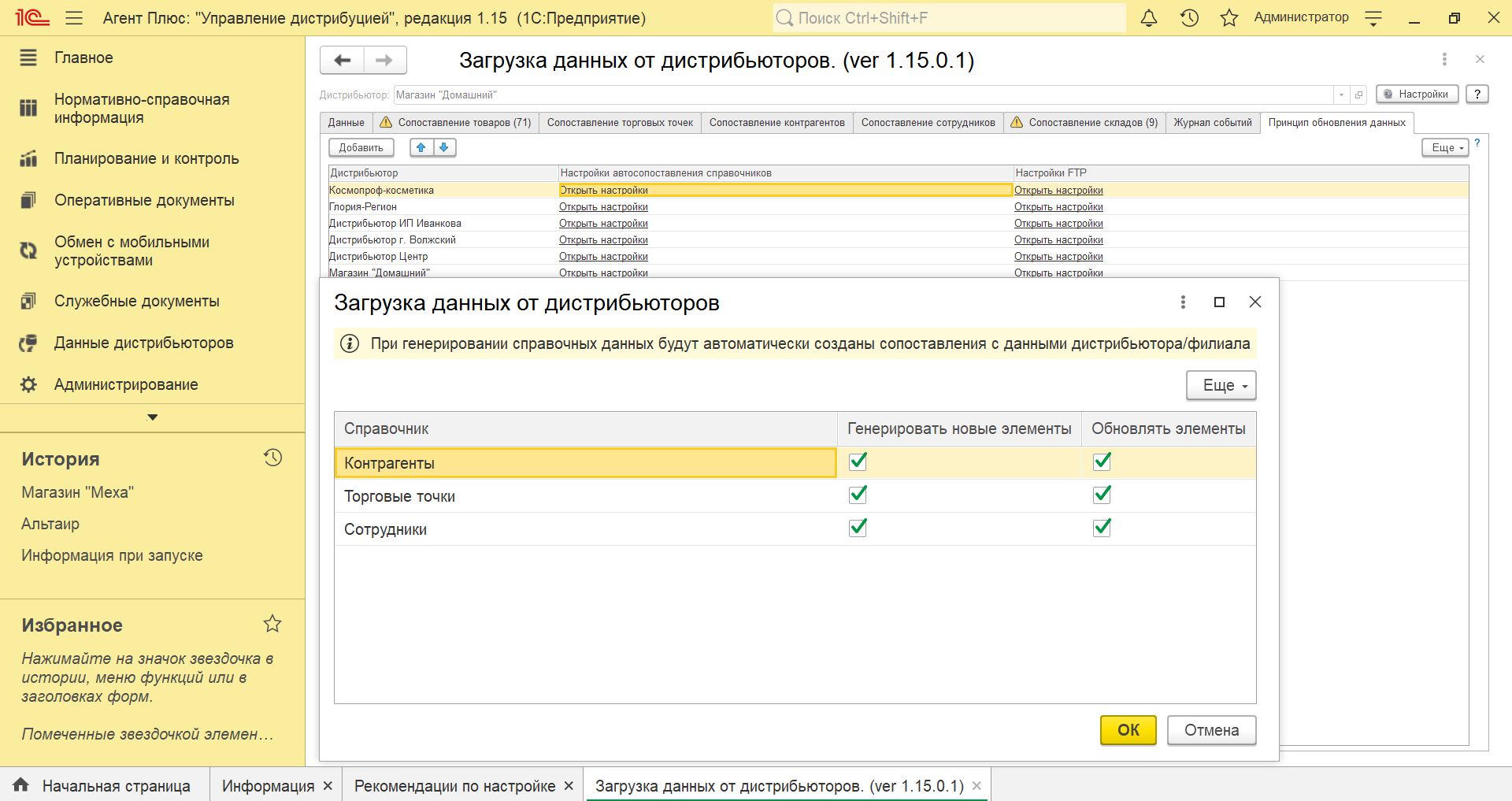Open Служебные документы section
This screenshot has width=1512, height=801.
[137, 301]
